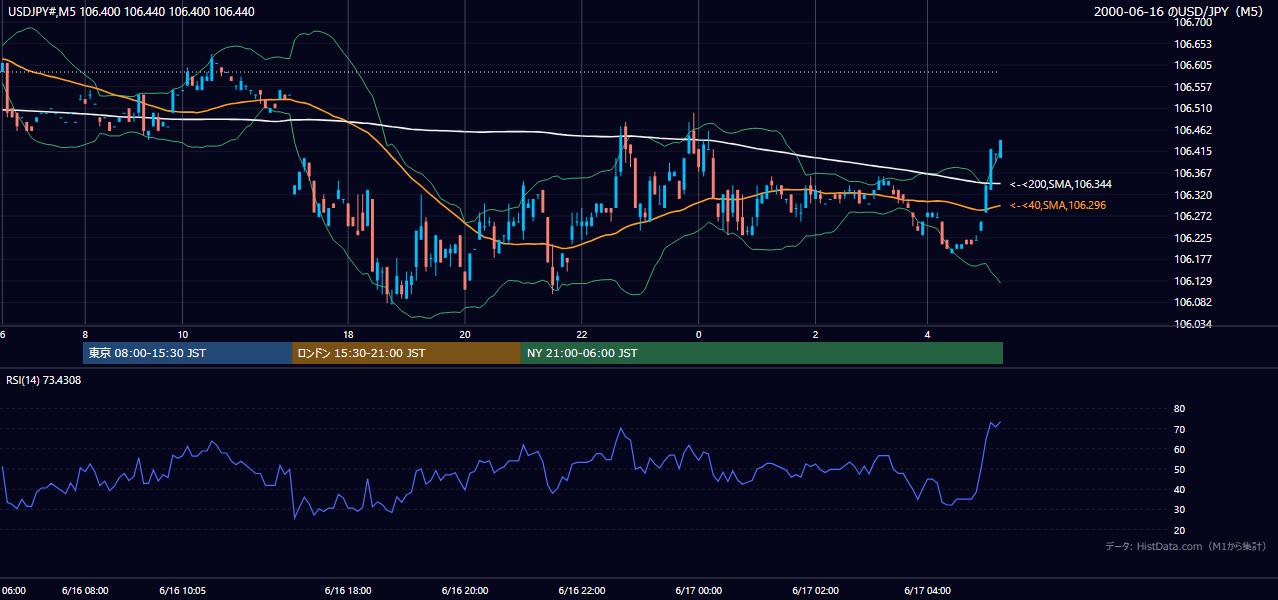Click price axis value 106.653
Screen dimensions: 1278x600
tap(1192, 44)
